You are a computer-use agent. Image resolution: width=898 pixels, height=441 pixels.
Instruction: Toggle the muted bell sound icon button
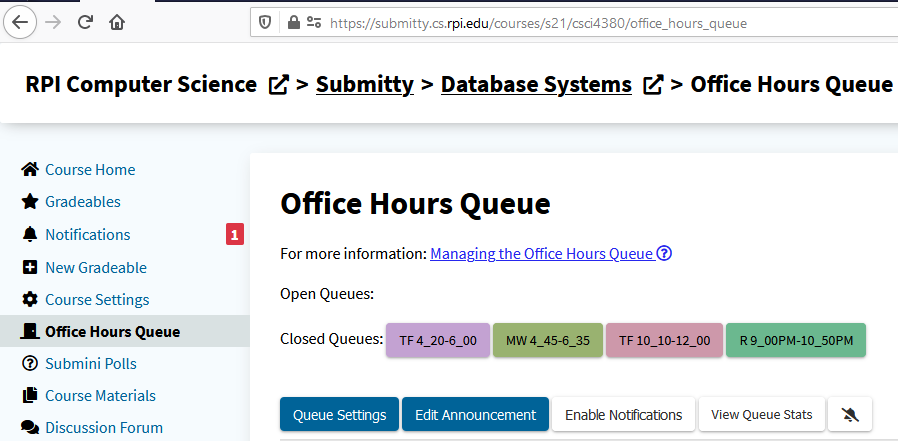click(850, 415)
